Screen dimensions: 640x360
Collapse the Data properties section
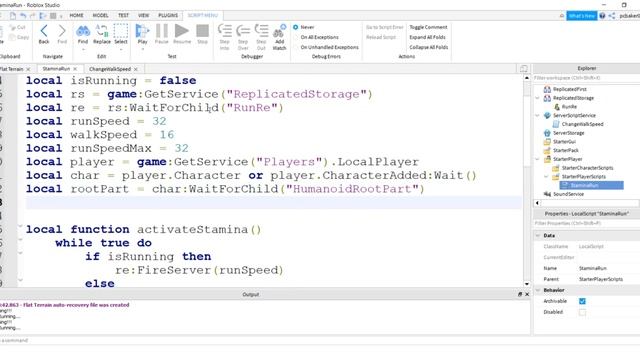click(538, 236)
